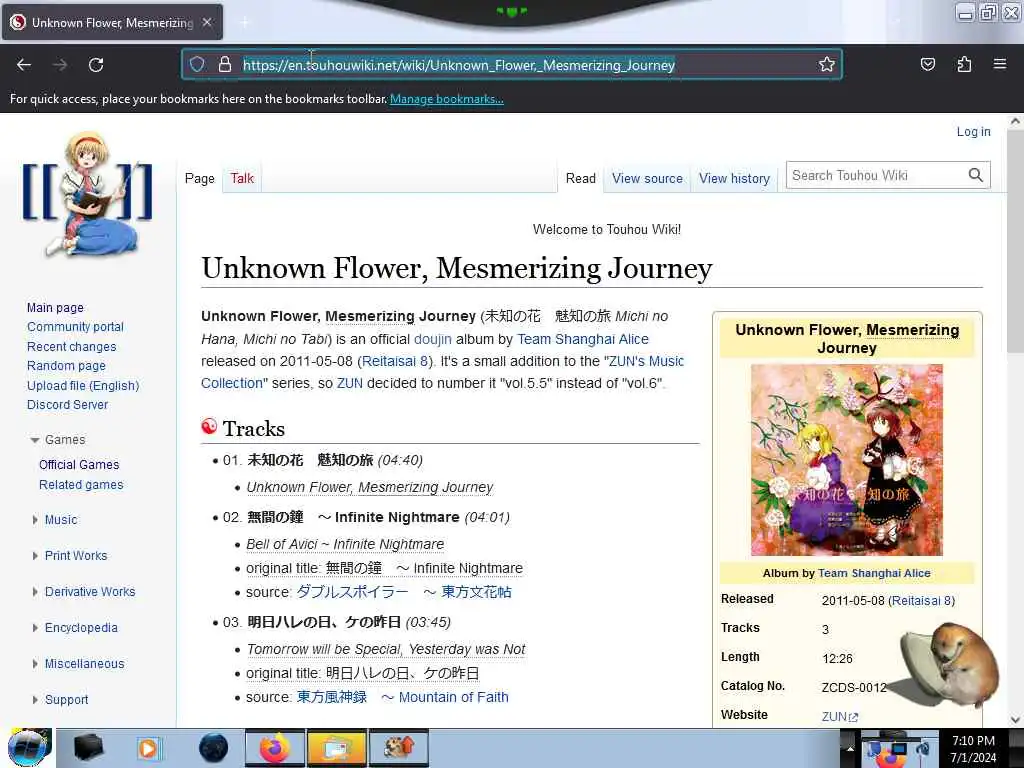Expand the Miscellaneous sidebar section
This screenshot has width=1024, height=768.
[35, 664]
